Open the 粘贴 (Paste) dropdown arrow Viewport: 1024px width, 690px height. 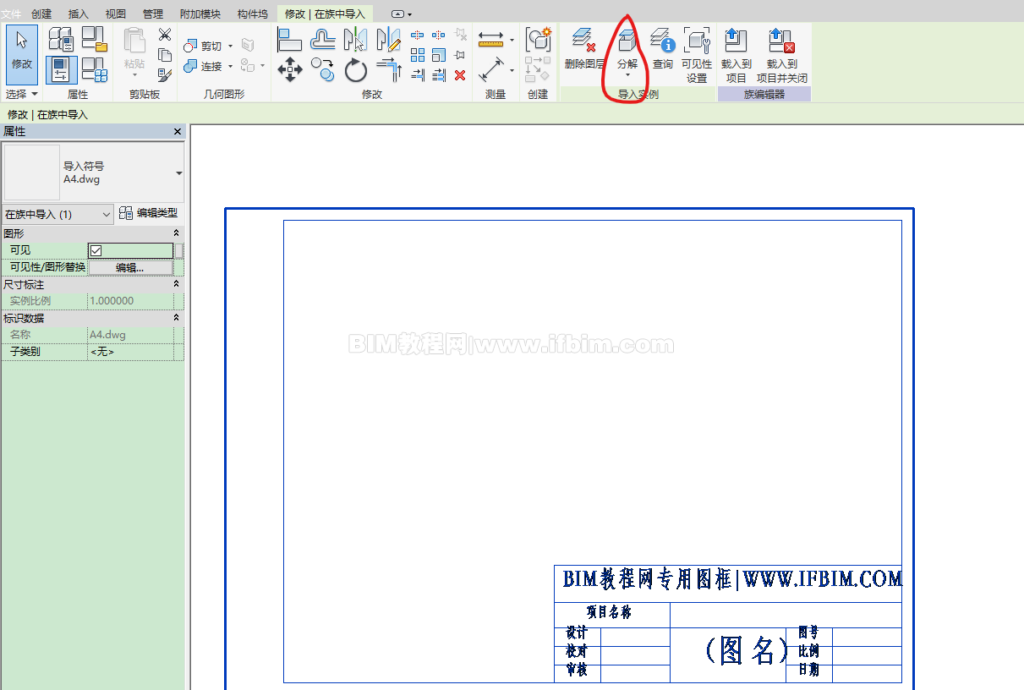click(135, 75)
